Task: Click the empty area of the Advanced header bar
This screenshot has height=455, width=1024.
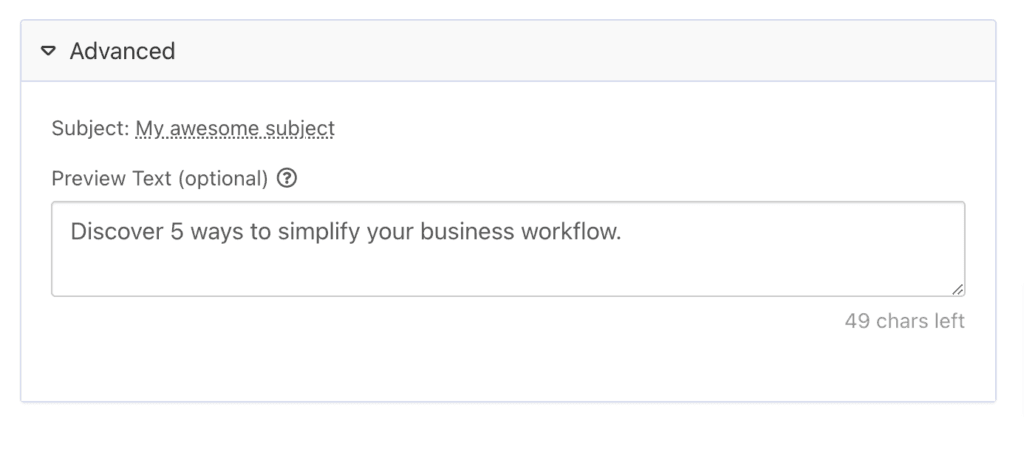Action: 600,51
